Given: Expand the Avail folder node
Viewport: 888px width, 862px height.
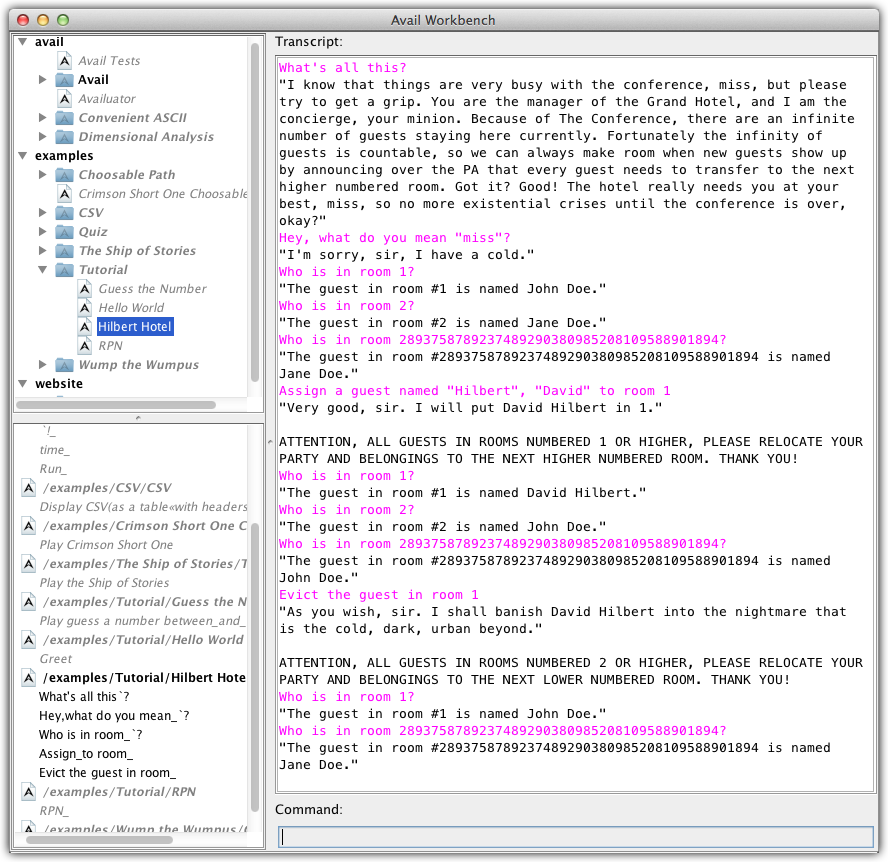Looking at the screenshot, I should point(42,80).
